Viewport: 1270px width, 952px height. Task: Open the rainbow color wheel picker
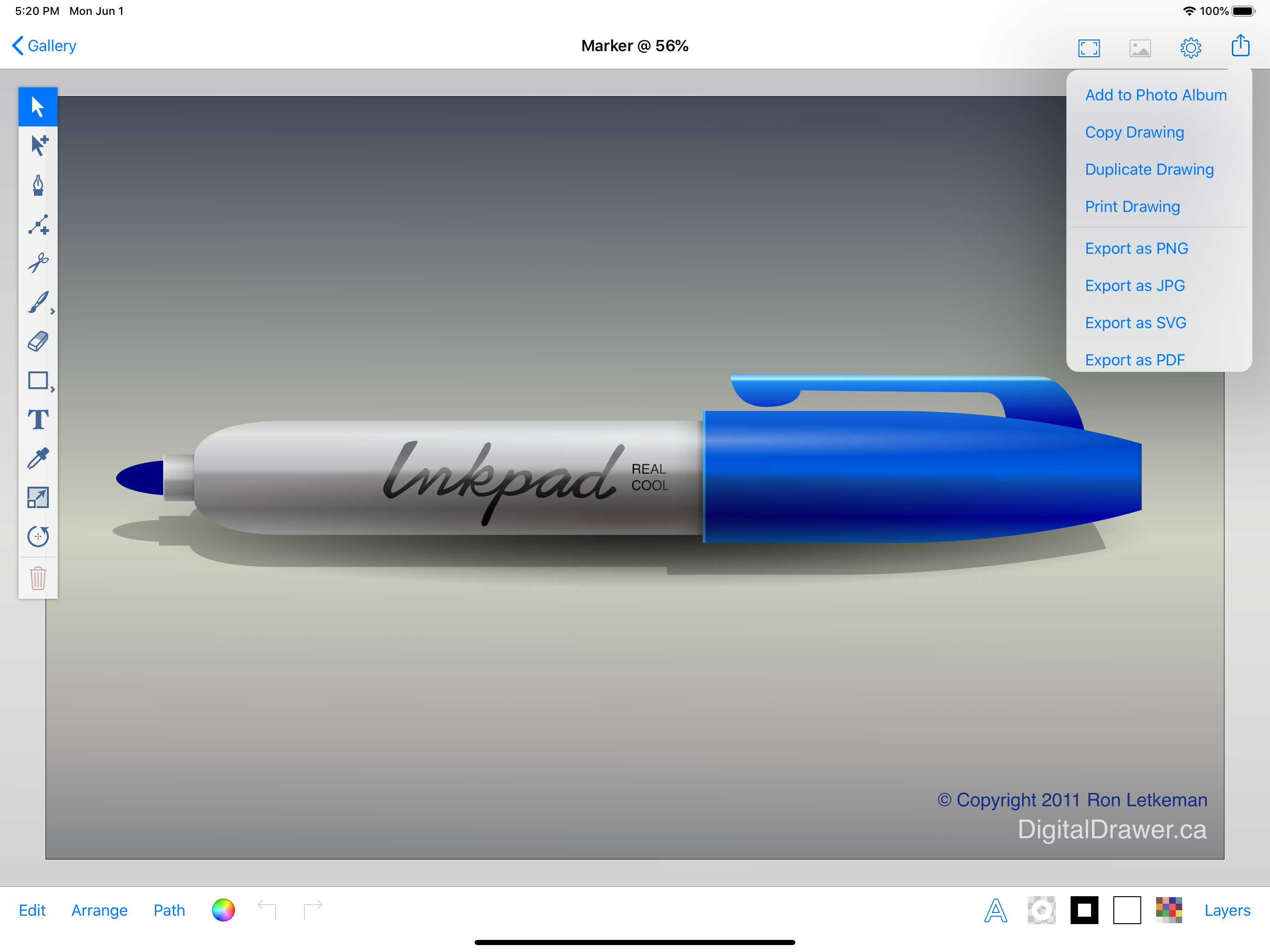coord(223,910)
